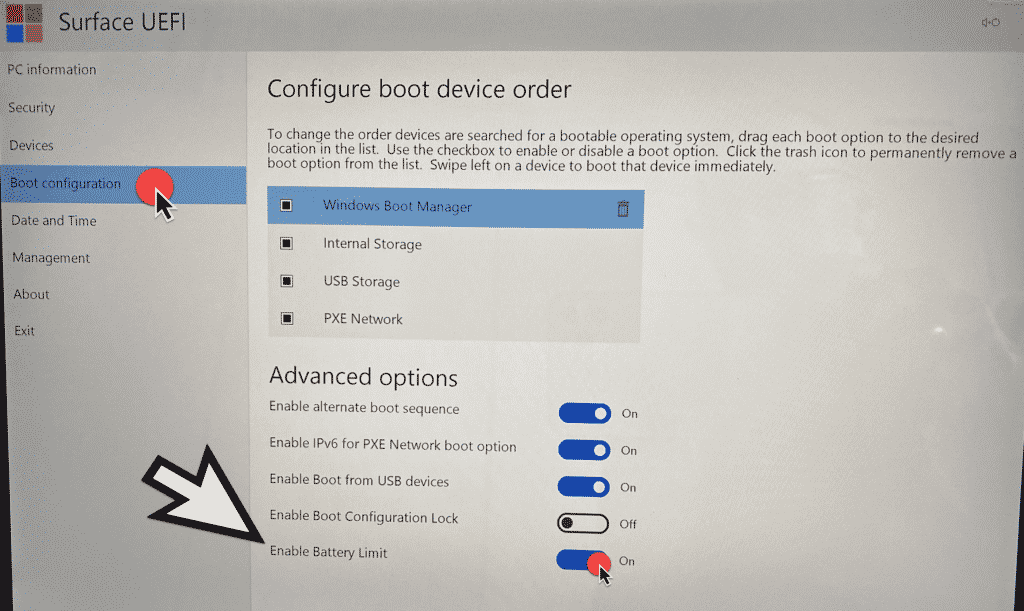
Task: Click the Enable alternate boot sequence label
Action: tap(364, 408)
